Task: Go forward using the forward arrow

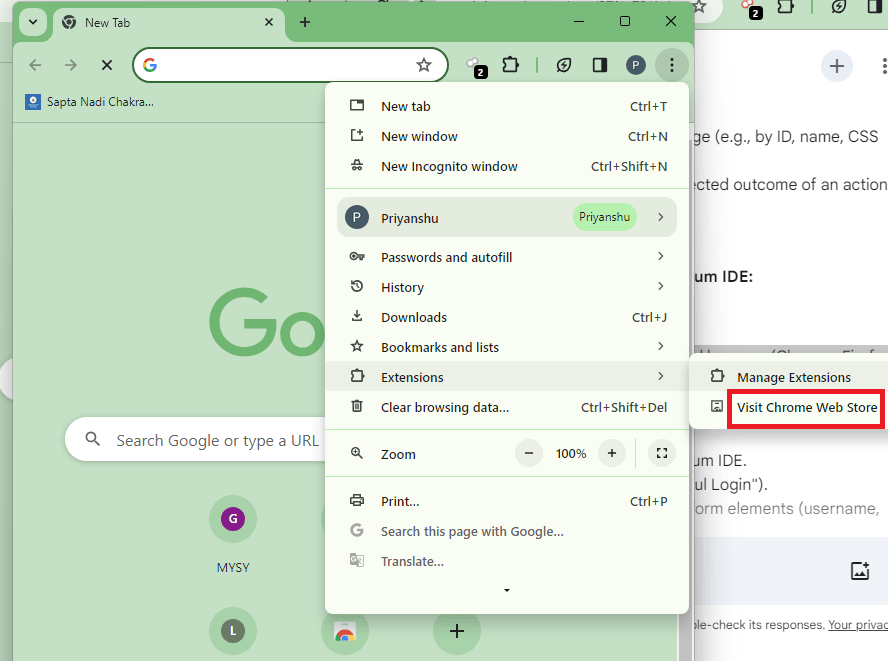Action: point(71,65)
